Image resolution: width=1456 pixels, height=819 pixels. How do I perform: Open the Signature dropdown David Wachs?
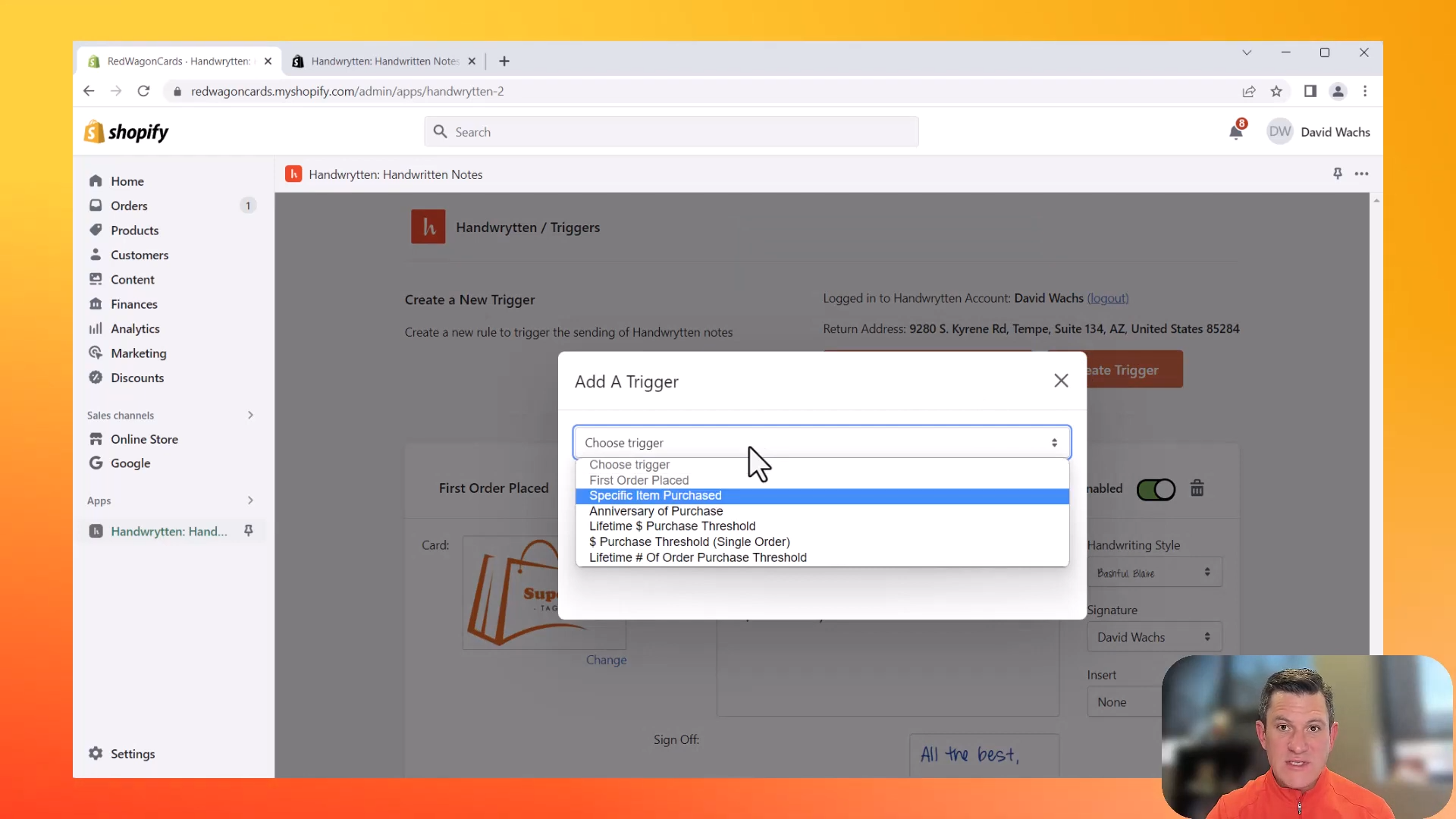tap(1153, 637)
